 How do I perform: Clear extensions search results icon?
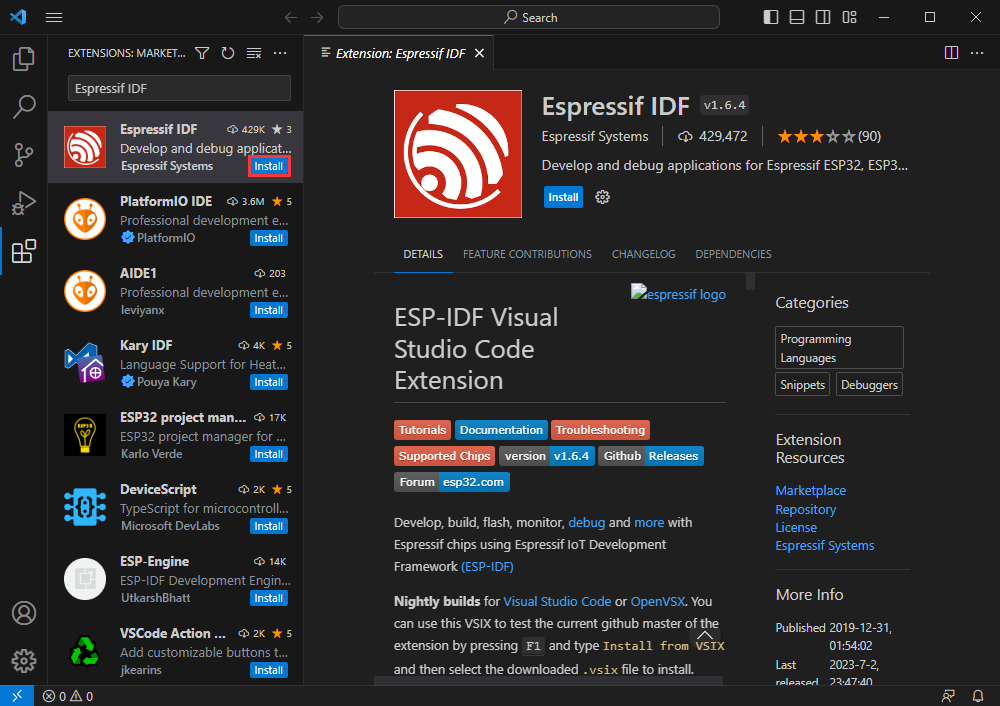pyautogui.click(x=254, y=53)
